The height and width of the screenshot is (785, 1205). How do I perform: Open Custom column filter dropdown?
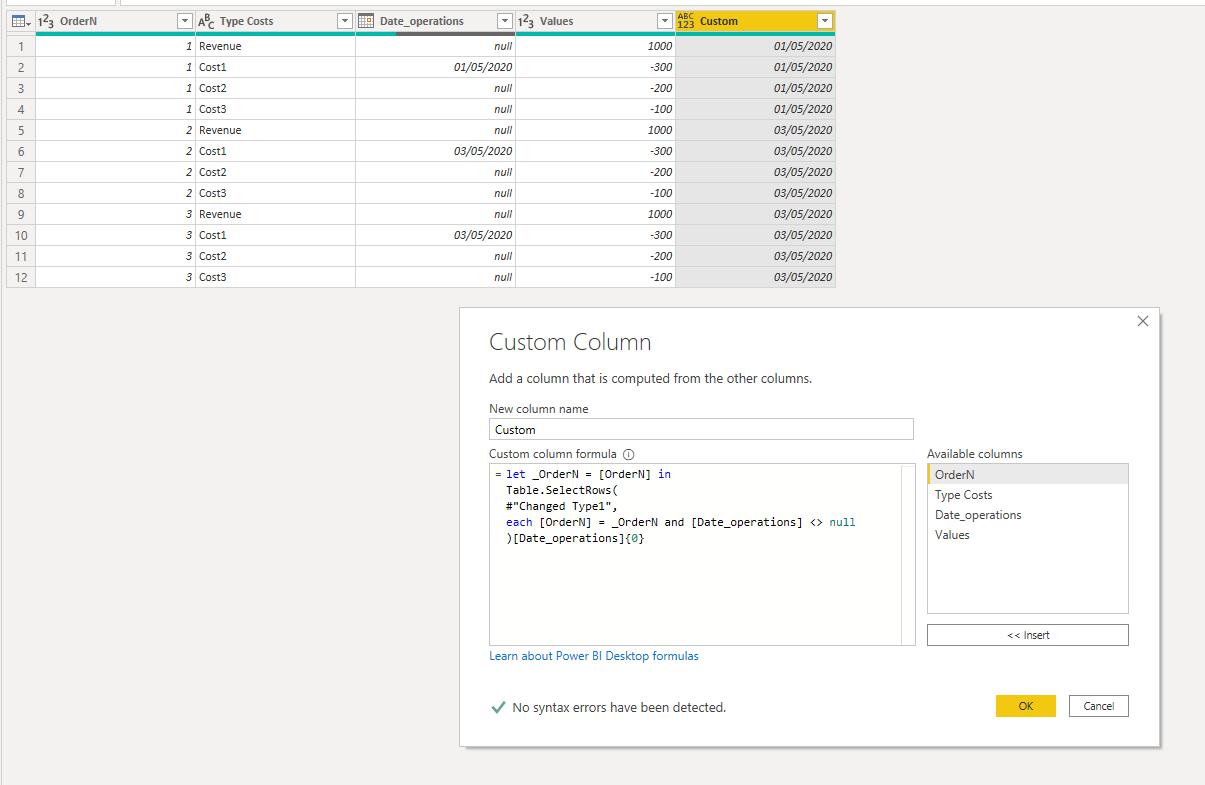824,21
